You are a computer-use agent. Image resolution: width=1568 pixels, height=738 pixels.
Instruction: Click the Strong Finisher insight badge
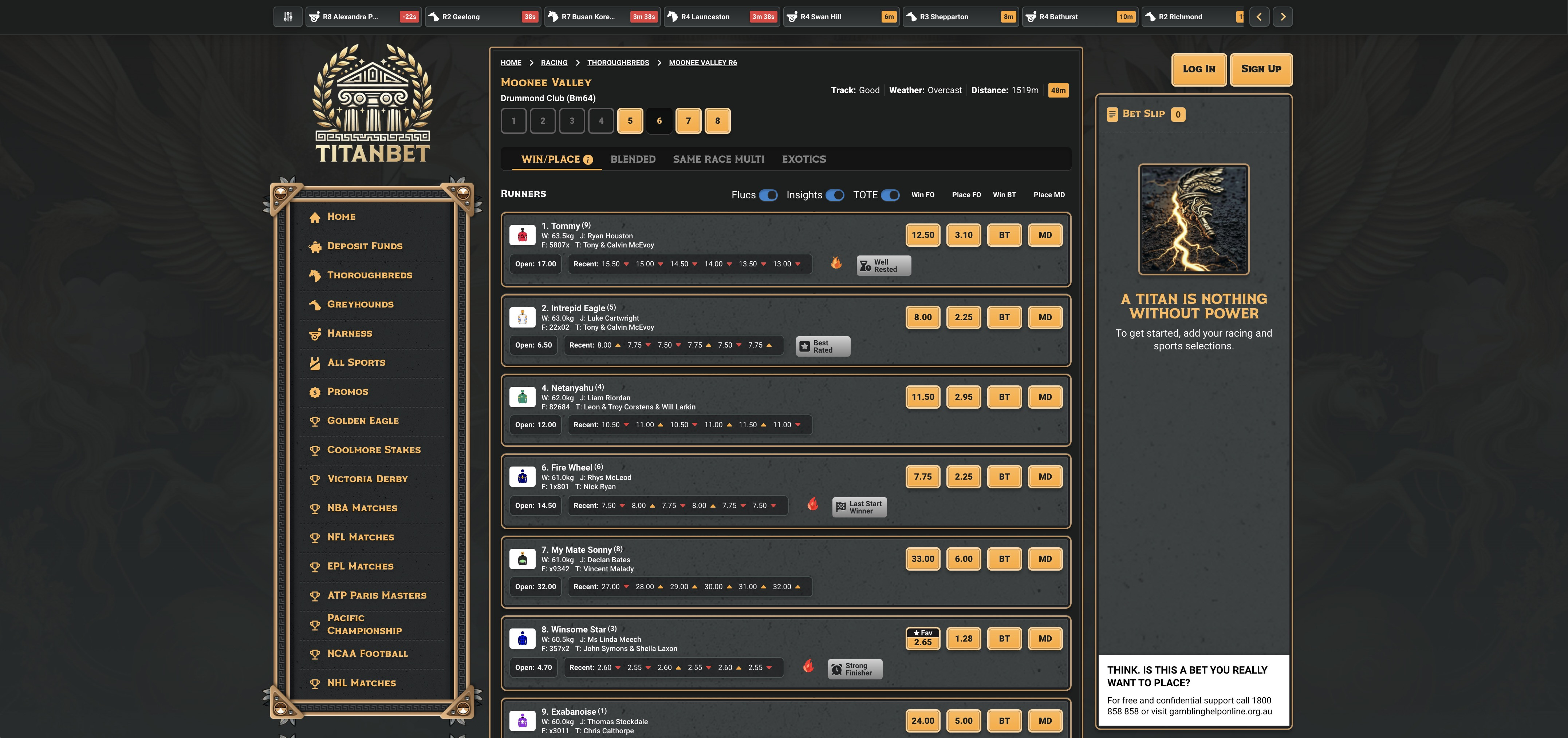pyautogui.click(x=855, y=668)
